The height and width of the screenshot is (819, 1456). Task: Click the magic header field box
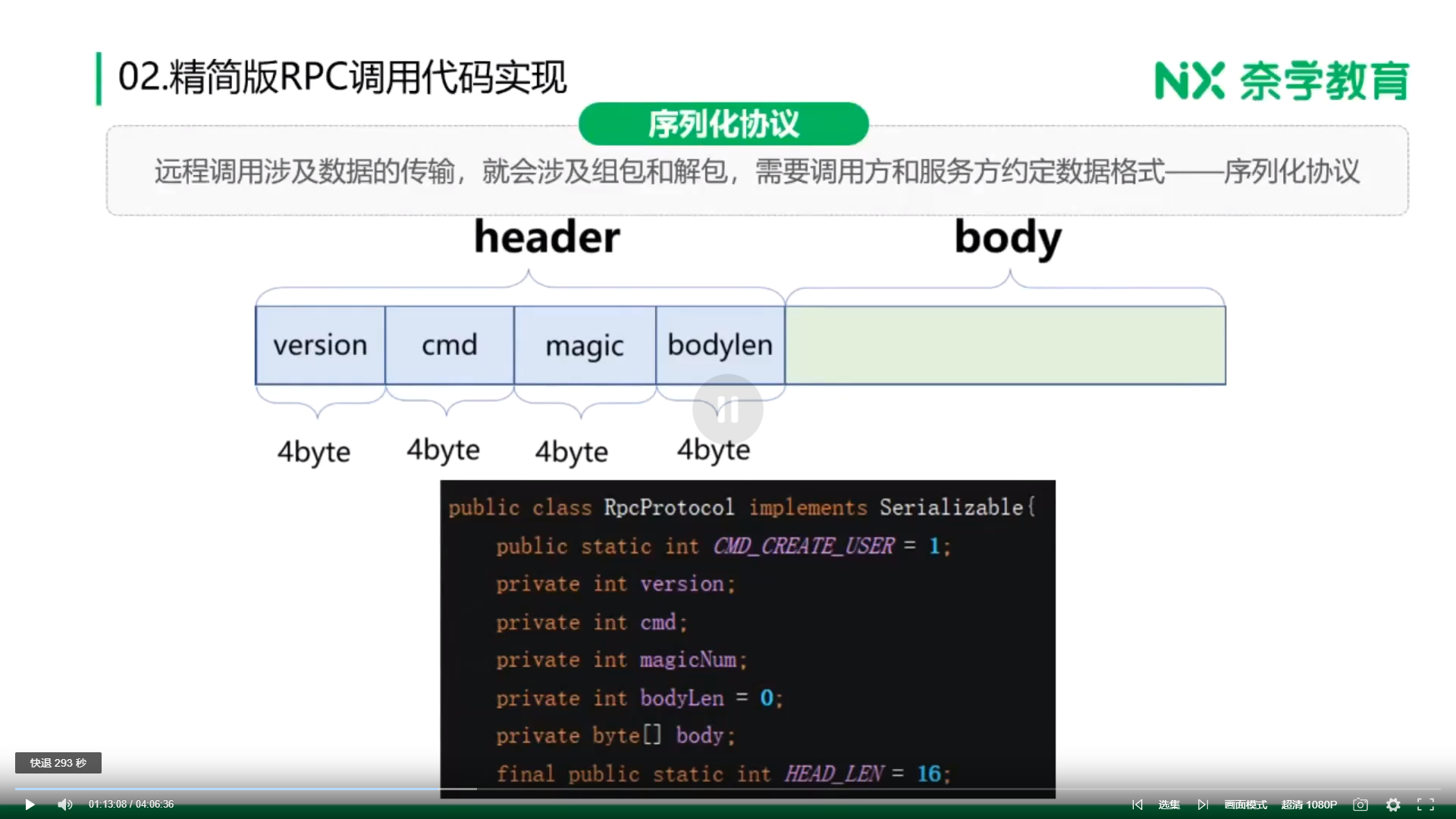click(584, 346)
